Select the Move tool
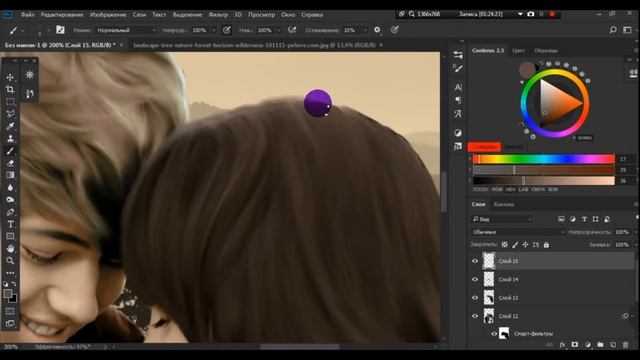This screenshot has height=360, width=640. (x=10, y=77)
